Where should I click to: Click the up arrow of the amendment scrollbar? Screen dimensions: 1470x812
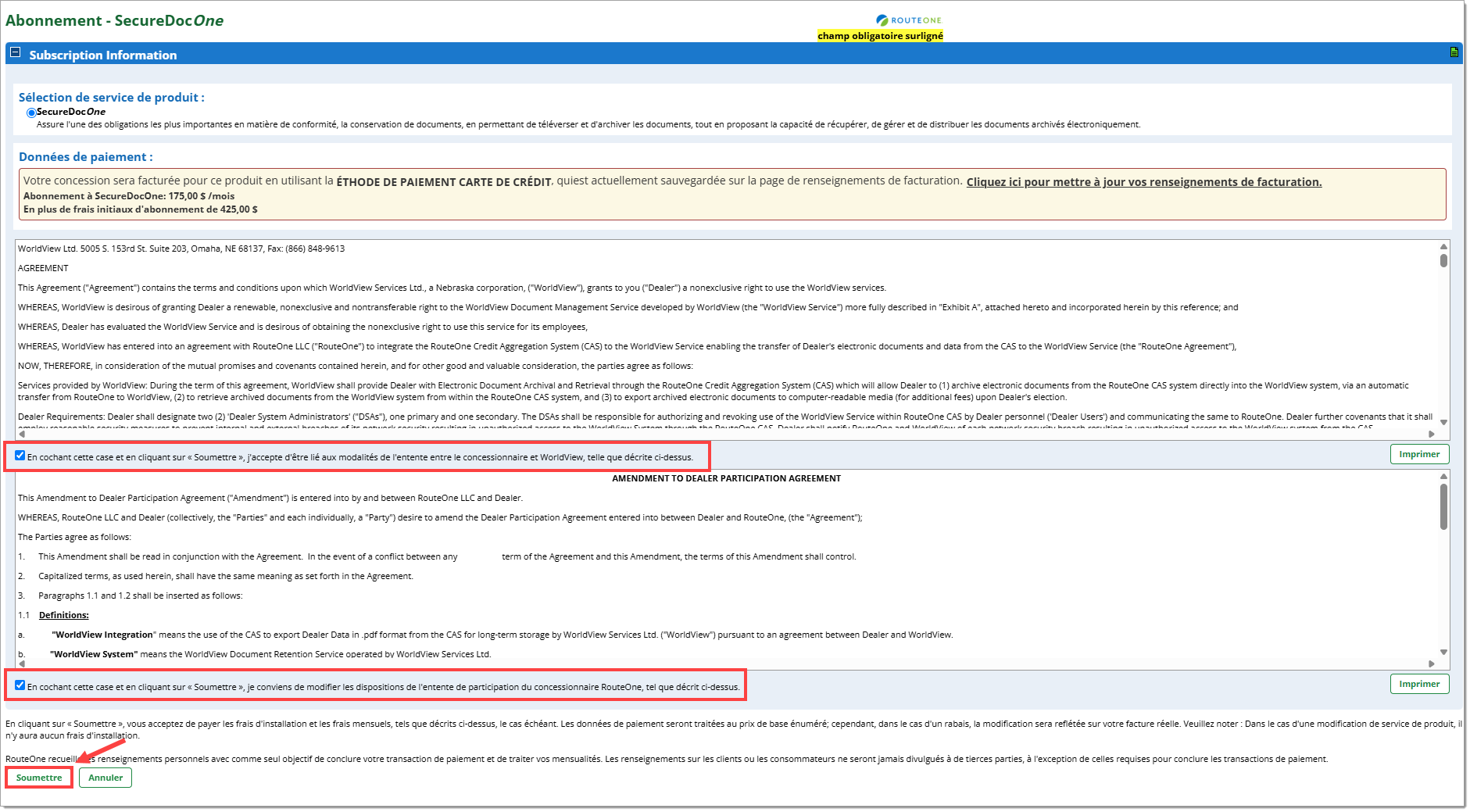click(x=1443, y=476)
